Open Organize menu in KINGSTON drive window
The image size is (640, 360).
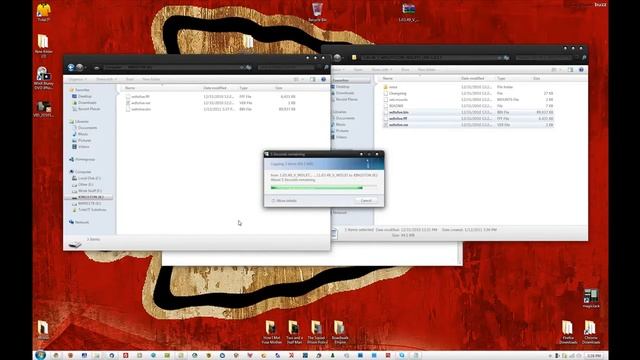[x=77, y=79]
